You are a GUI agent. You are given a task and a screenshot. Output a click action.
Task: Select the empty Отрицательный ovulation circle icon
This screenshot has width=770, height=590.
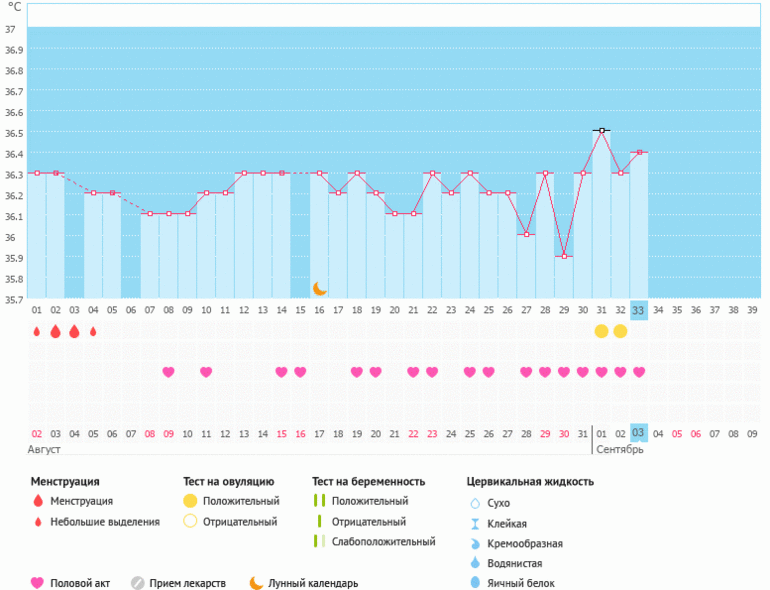tap(190, 521)
